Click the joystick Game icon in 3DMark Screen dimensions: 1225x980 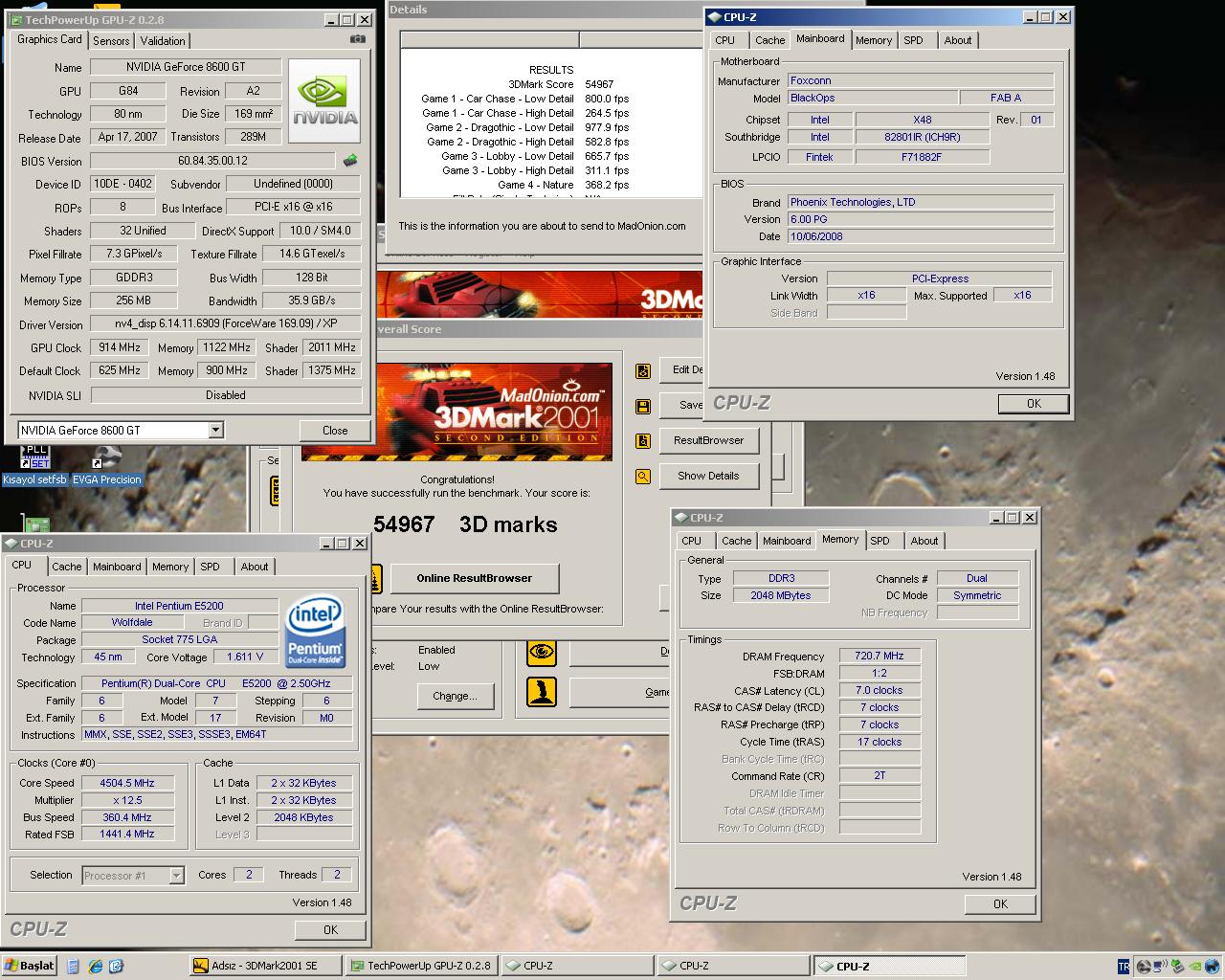coord(542,691)
